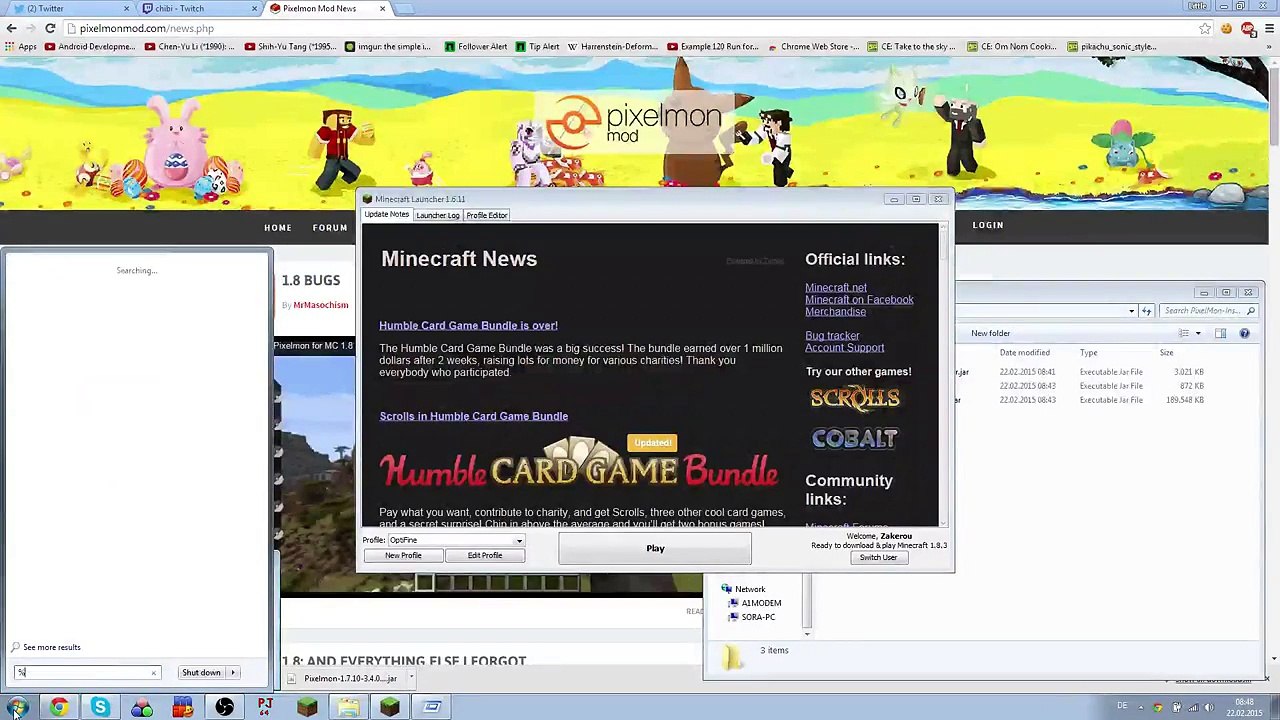This screenshot has width=1280, height=720.
Task: Open the Minecraft.net link
Action: click(836, 288)
